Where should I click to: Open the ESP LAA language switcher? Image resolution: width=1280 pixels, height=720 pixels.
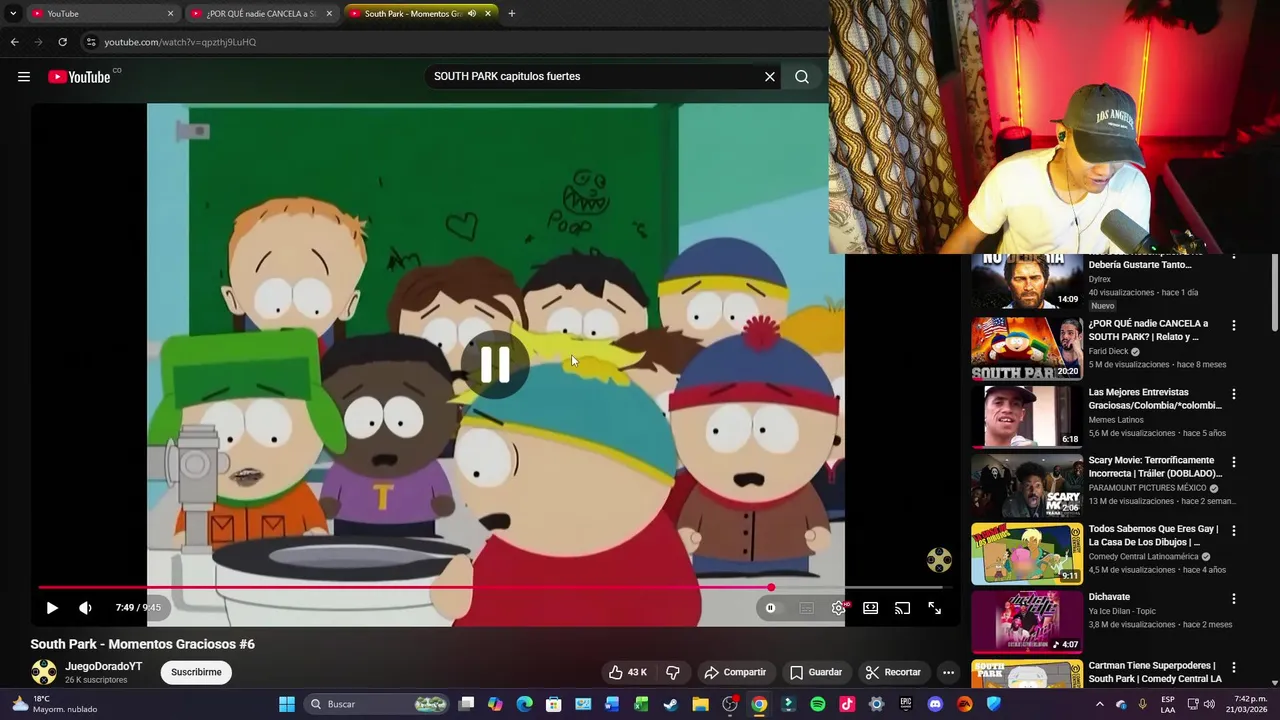[x=1168, y=704]
